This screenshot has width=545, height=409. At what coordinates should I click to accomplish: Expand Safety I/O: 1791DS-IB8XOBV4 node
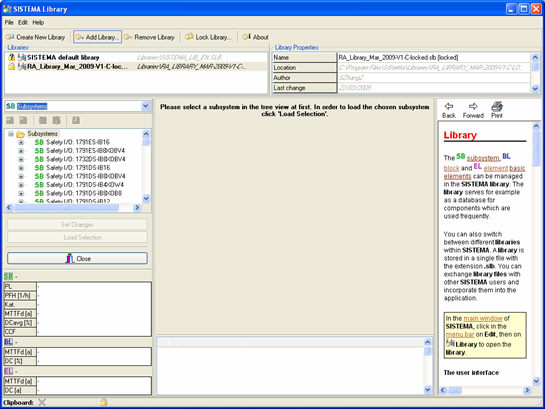pos(21,176)
